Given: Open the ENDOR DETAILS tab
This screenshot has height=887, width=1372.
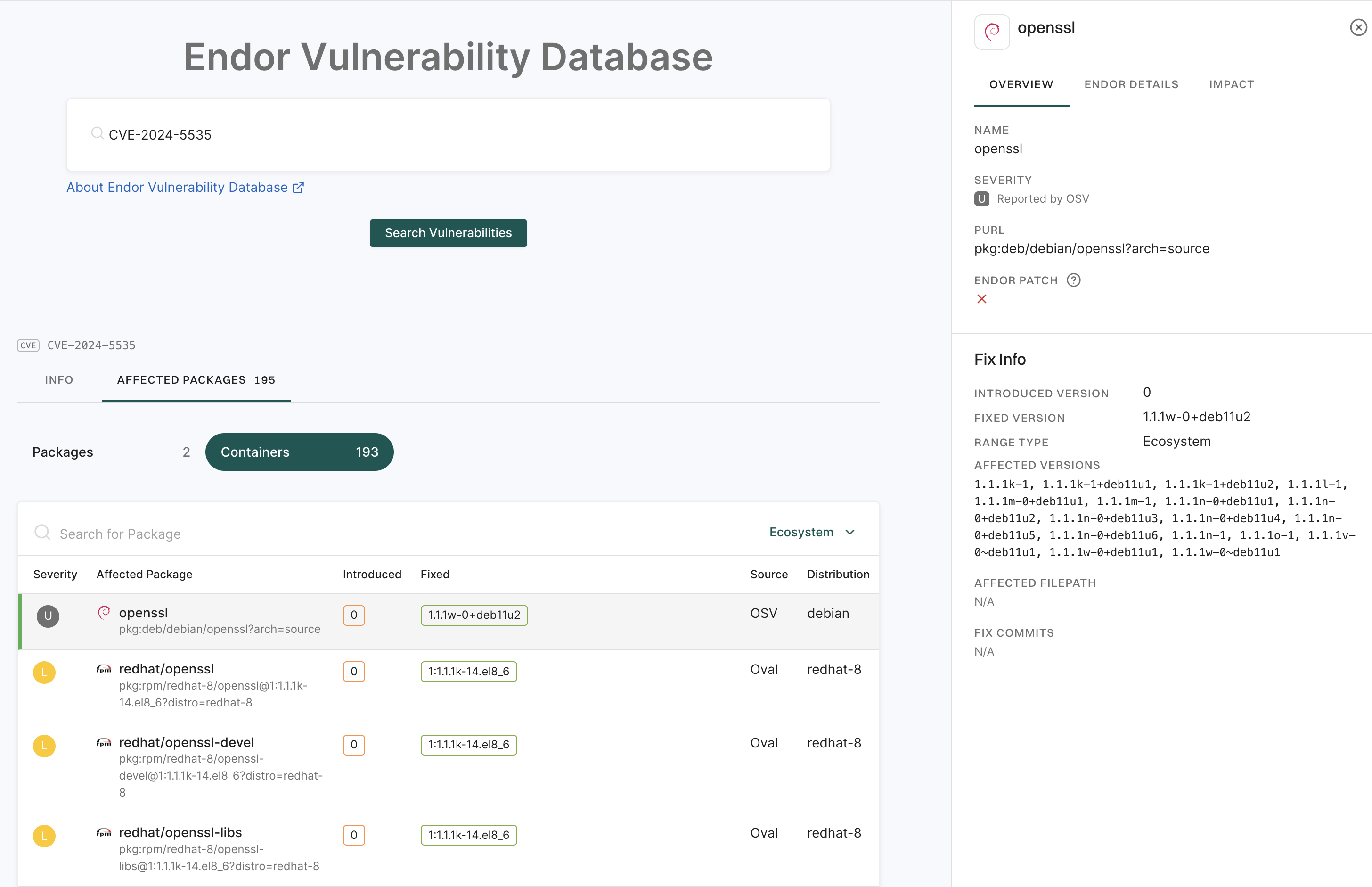Looking at the screenshot, I should (x=1131, y=85).
